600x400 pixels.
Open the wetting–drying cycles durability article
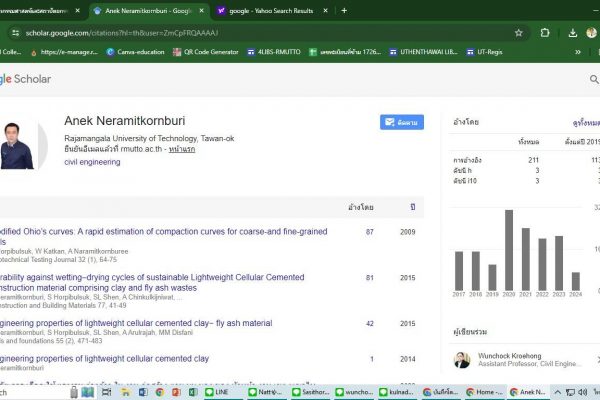pyautogui.click(x=152, y=282)
